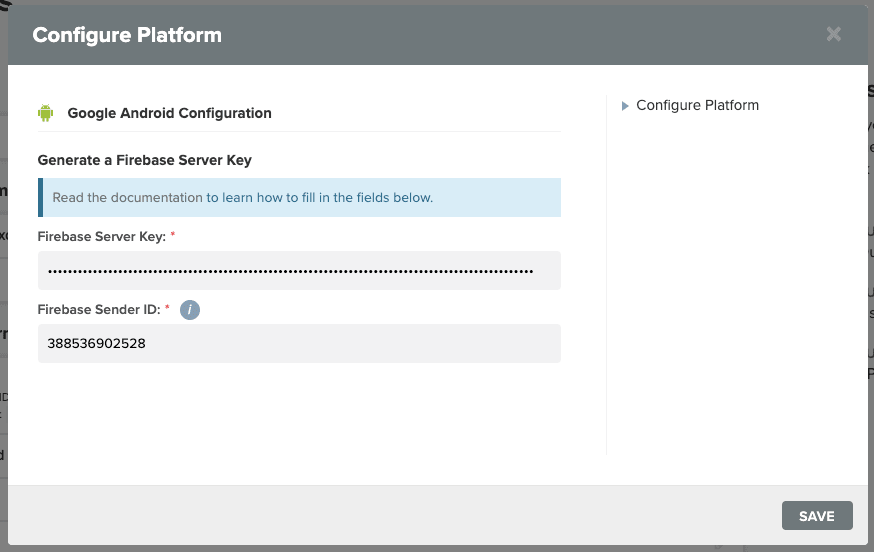Click the Firebase Sender ID label
Viewport: 874px width, 552px height.
(x=99, y=309)
